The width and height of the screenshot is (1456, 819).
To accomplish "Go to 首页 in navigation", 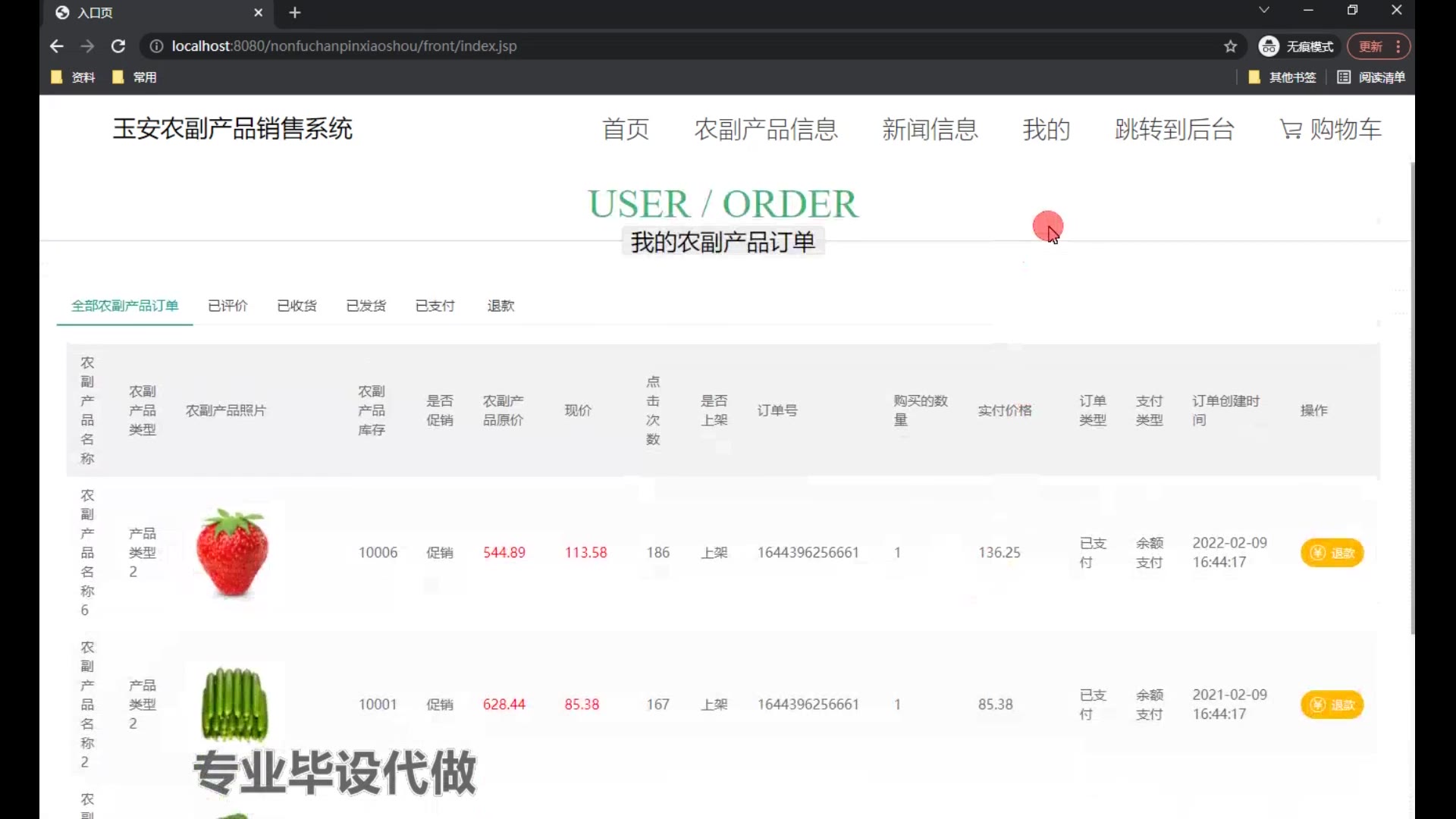I will [626, 130].
